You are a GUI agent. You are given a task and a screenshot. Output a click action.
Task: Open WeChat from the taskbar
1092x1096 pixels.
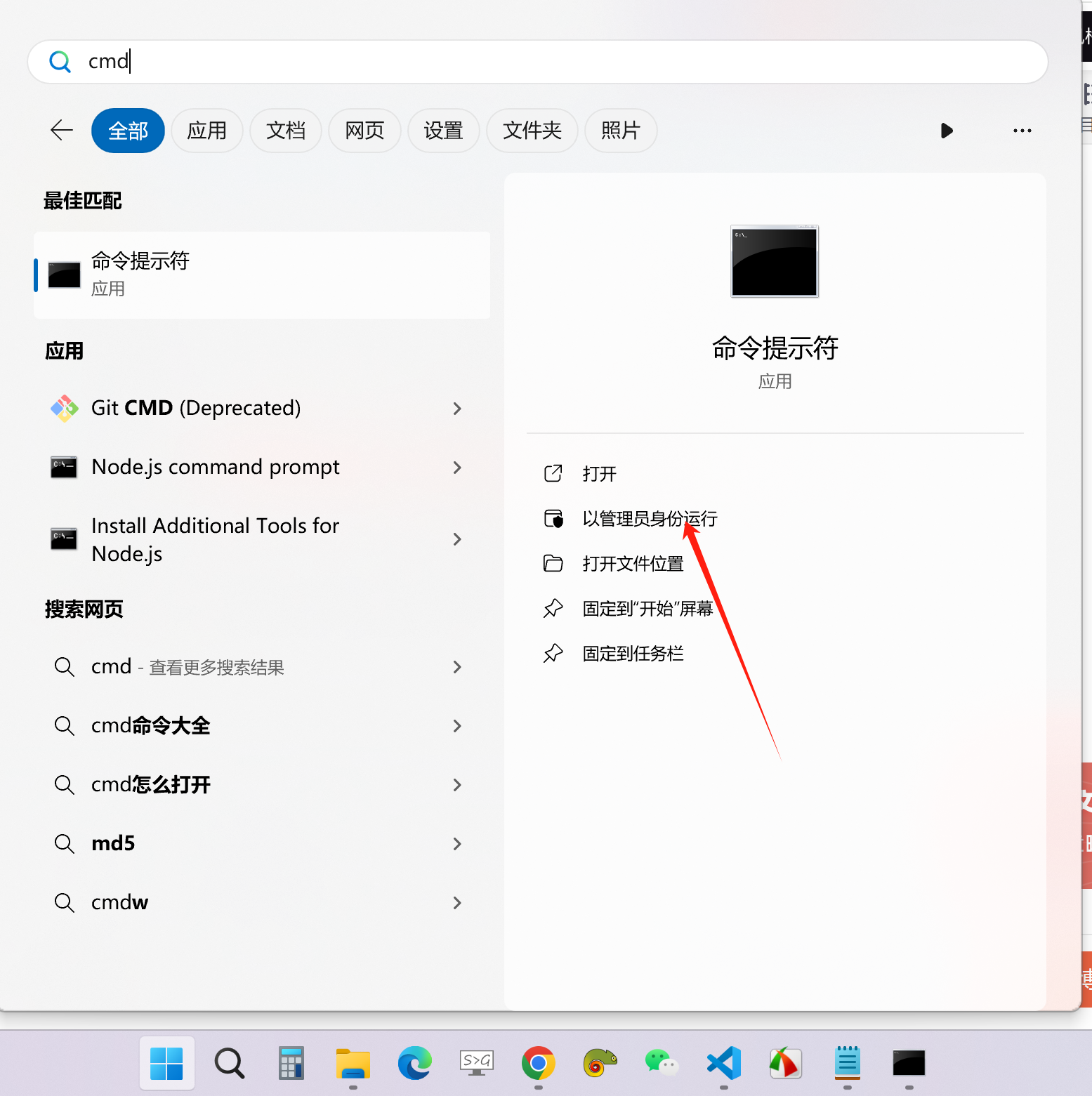[662, 1063]
